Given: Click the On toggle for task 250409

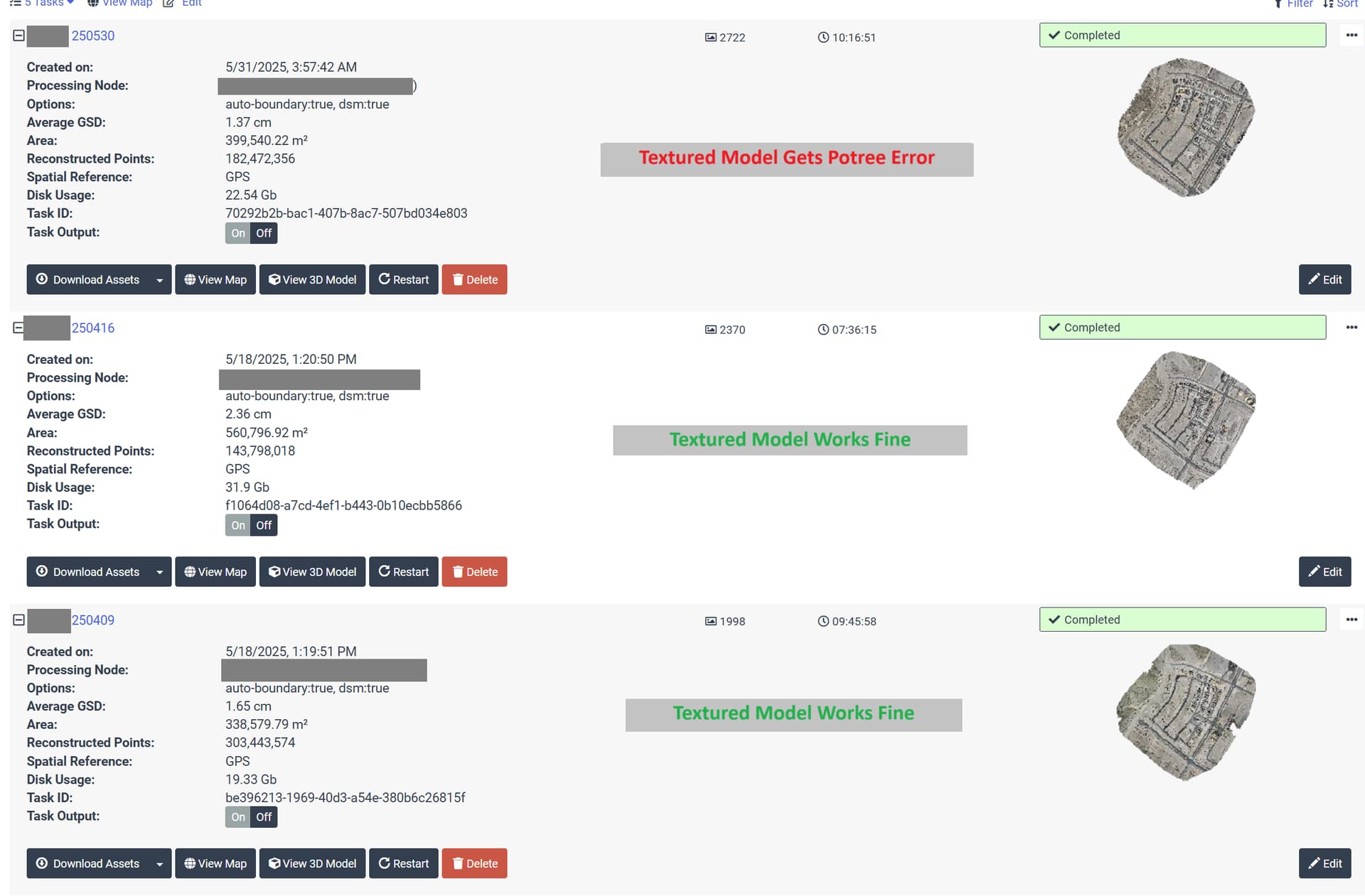Looking at the screenshot, I should (x=237, y=816).
